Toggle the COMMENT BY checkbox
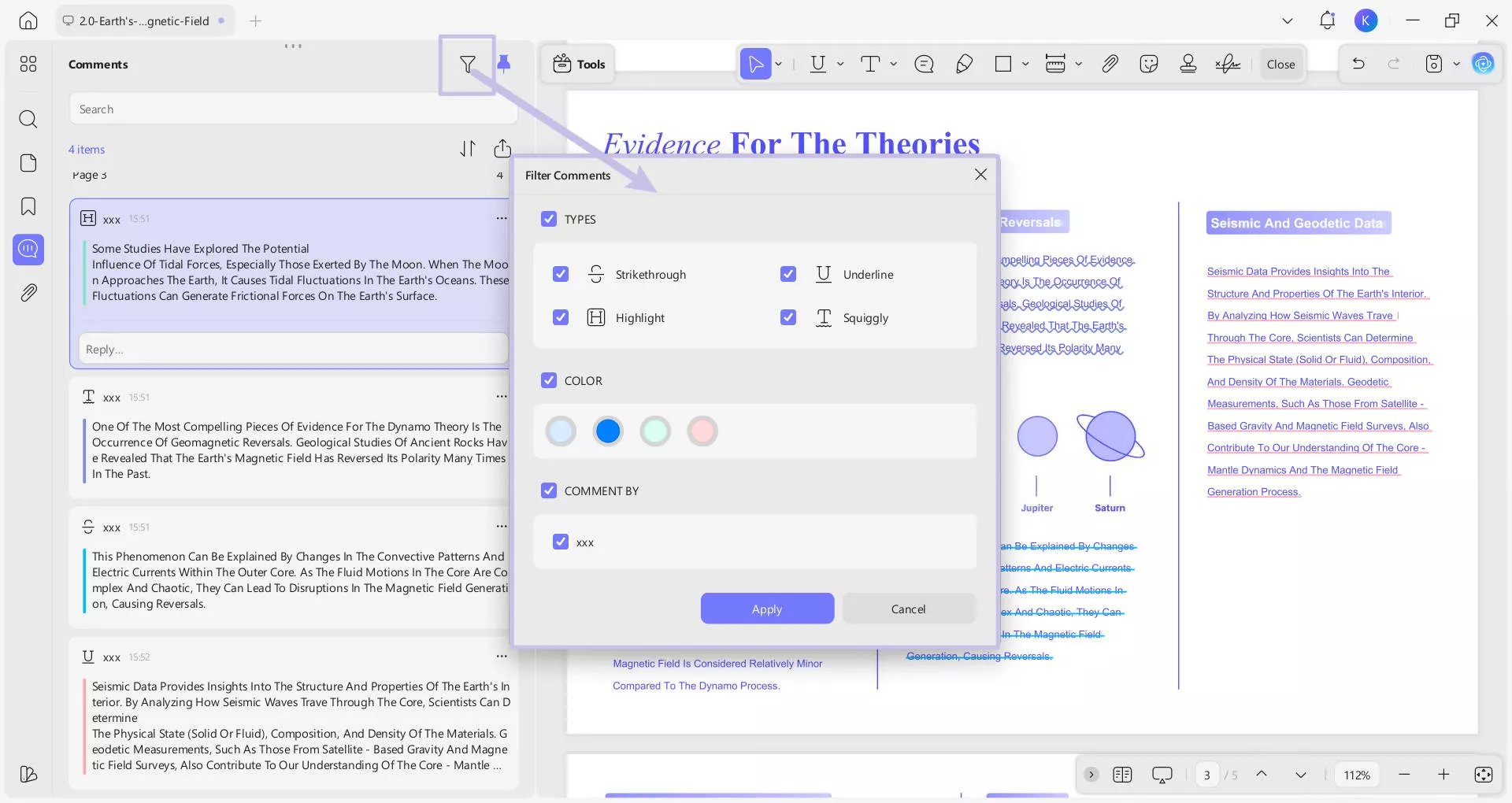The image size is (1512, 803). [549, 490]
